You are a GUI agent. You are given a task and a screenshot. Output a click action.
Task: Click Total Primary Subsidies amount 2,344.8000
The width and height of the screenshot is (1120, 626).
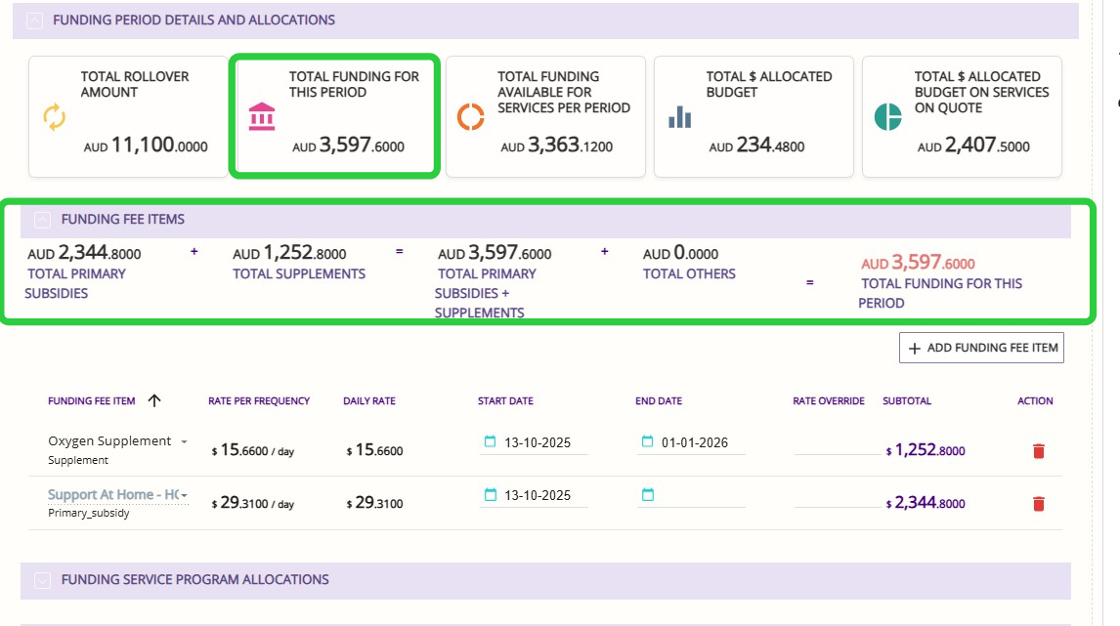[x=84, y=253]
